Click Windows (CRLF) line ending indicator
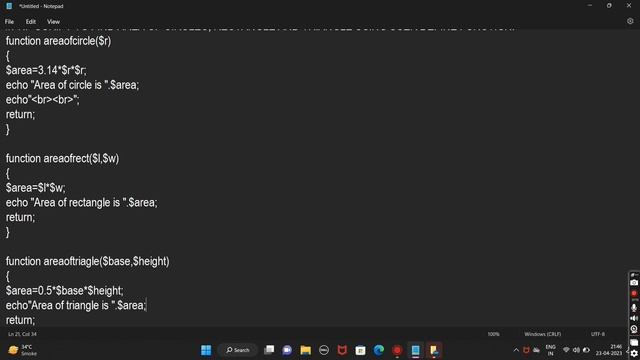Viewport: 640px width, 360px height. pos(542,334)
